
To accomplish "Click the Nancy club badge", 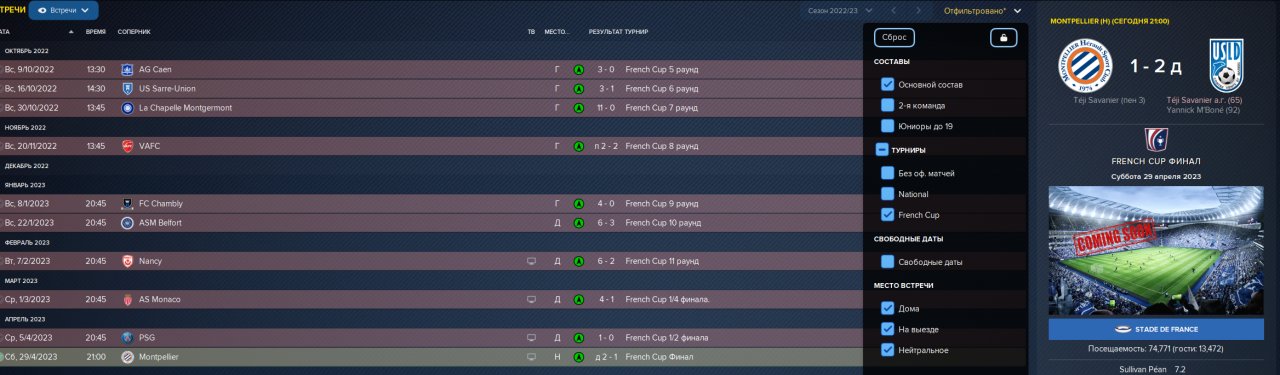I will tap(127, 261).
